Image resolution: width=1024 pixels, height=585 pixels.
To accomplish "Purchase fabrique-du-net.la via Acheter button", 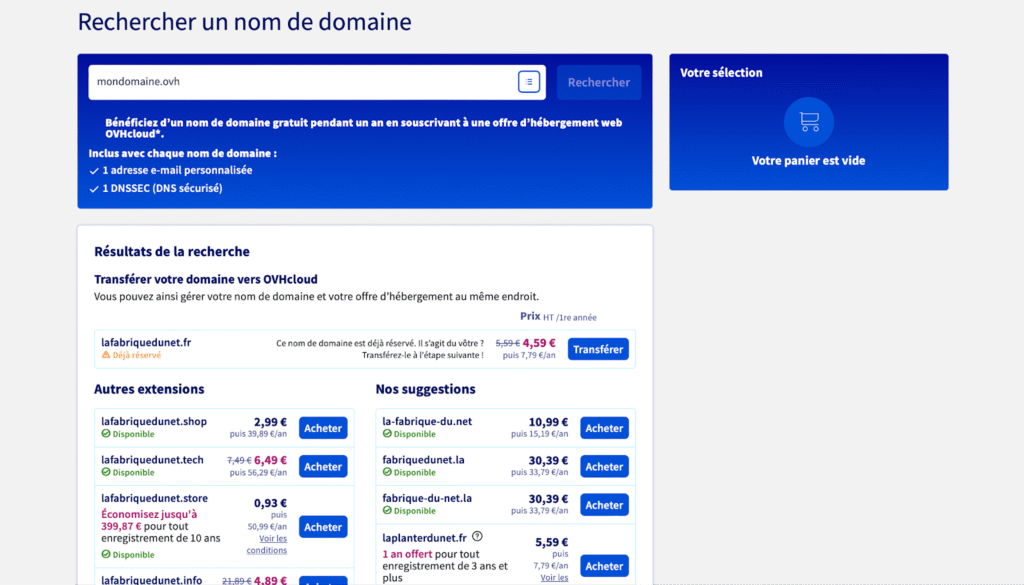I will click(x=604, y=505).
